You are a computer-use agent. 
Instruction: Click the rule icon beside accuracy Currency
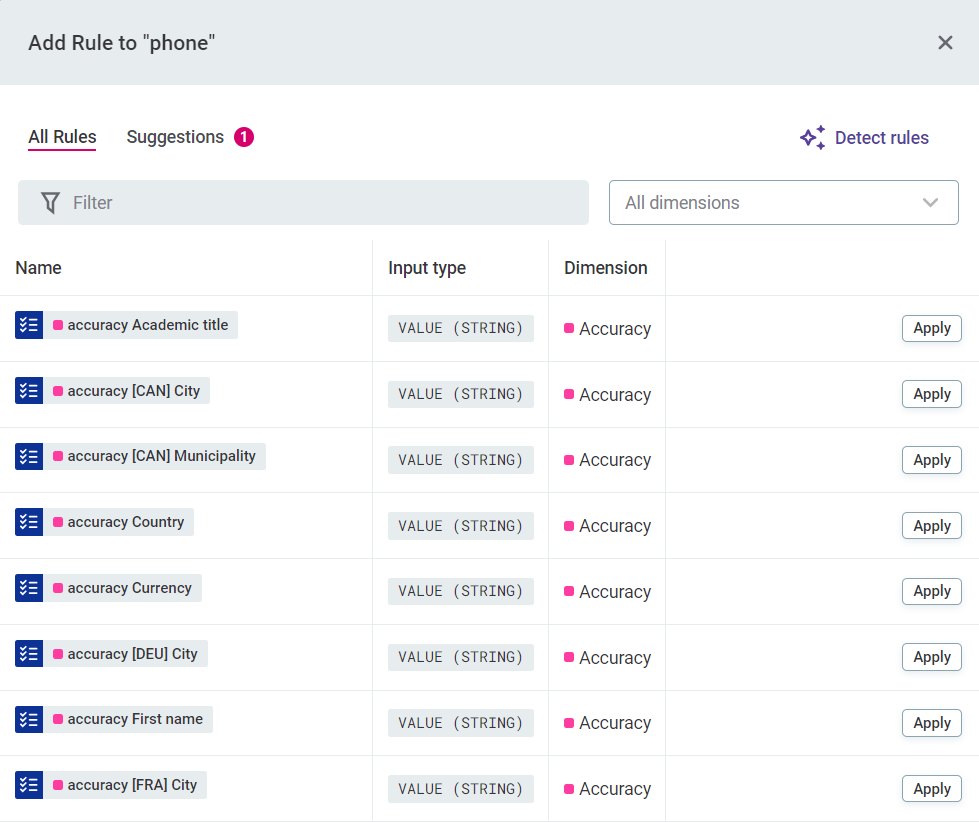point(29,588)
